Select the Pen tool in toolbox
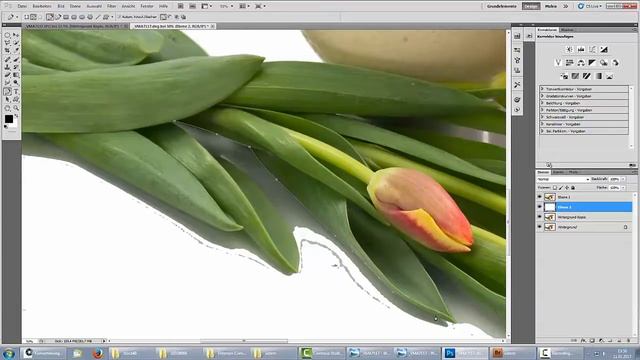The image size is (640, 360). (7, 91)
